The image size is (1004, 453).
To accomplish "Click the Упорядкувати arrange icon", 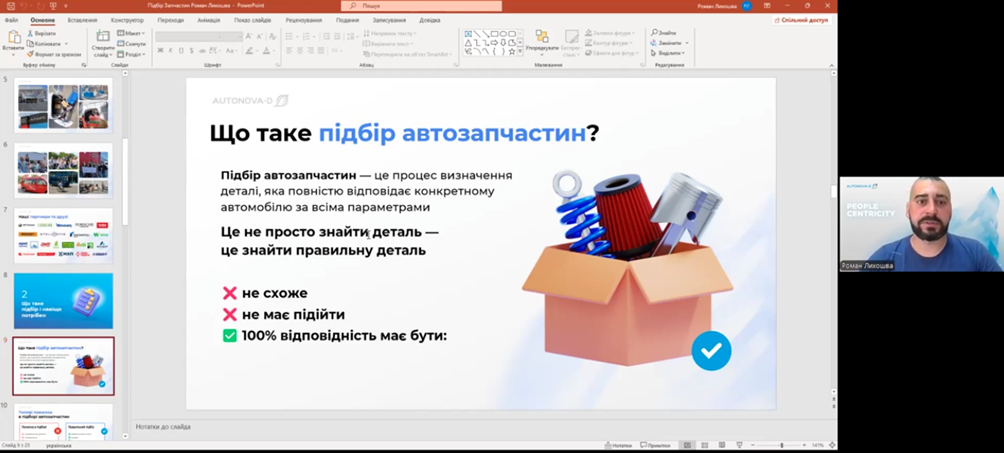I will tap(542, 40).
